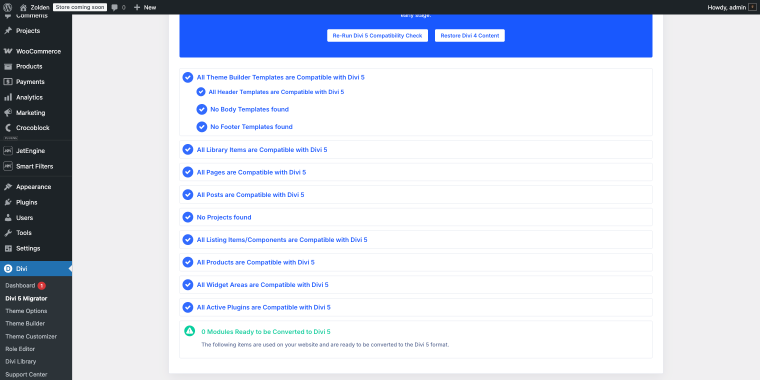Click Store coming soon badge

click(80, 7)
